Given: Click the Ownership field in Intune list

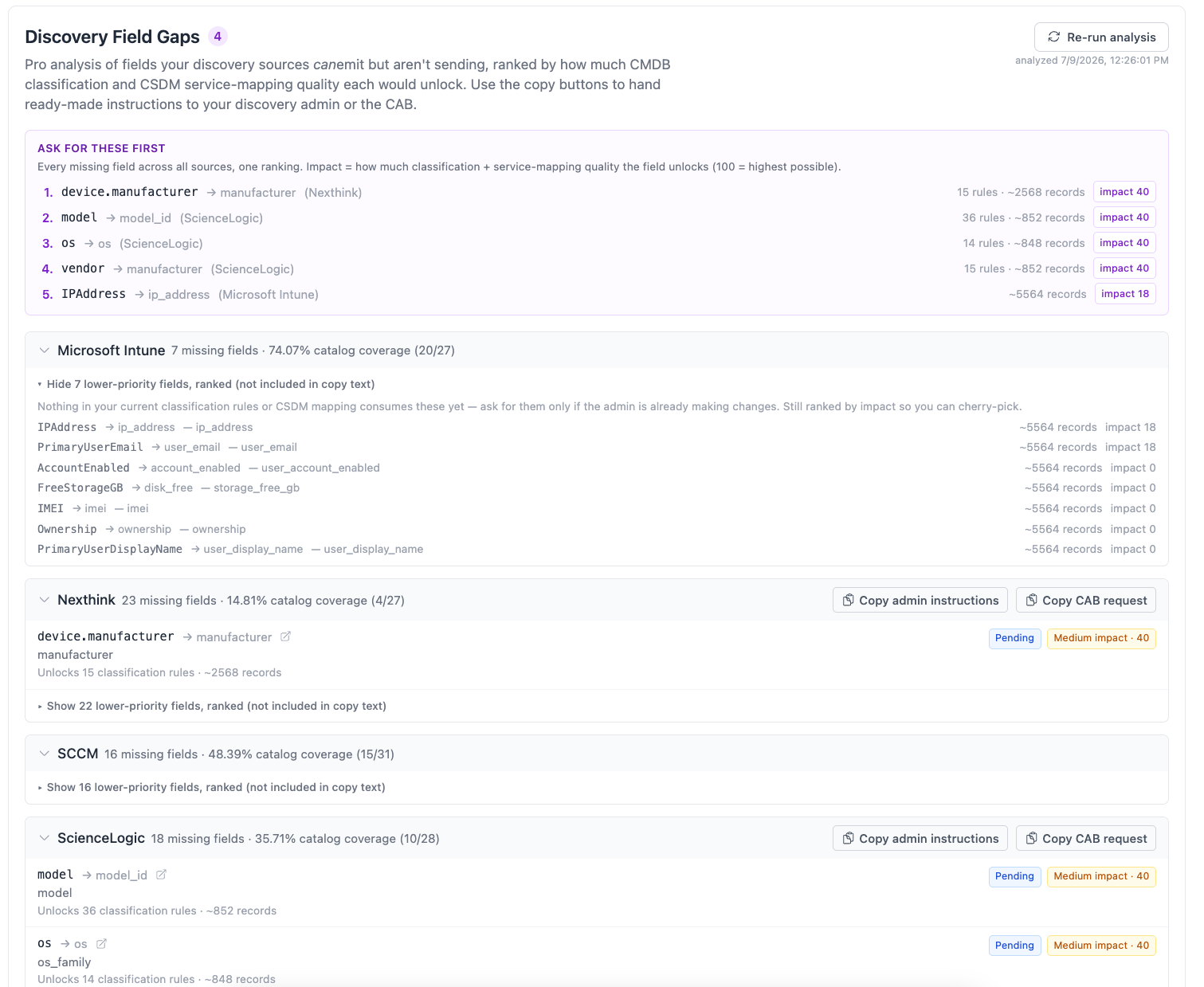Looking at the screenshot, I should (x=67, y=529).
